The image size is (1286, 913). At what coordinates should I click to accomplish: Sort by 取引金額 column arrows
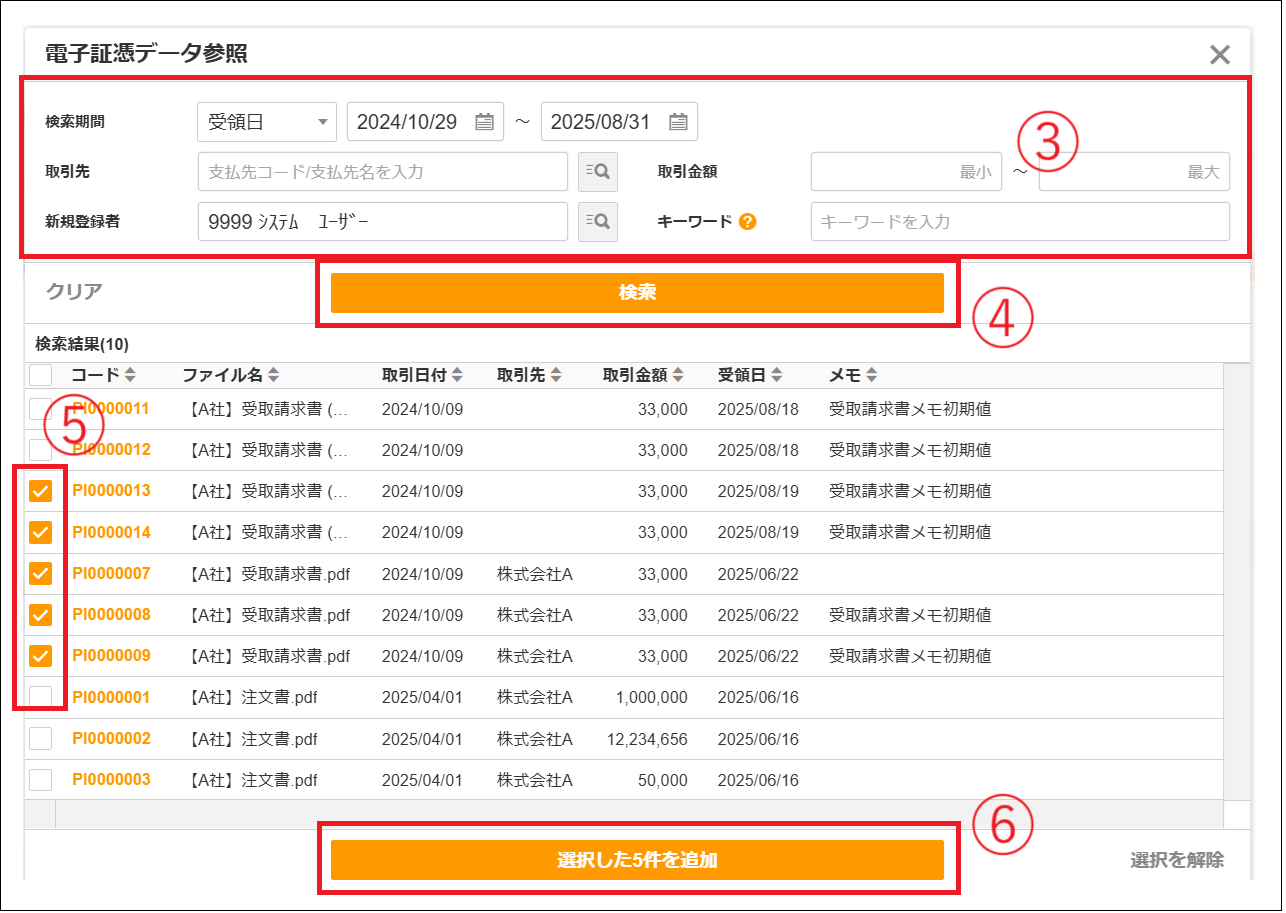pos(678,375)
